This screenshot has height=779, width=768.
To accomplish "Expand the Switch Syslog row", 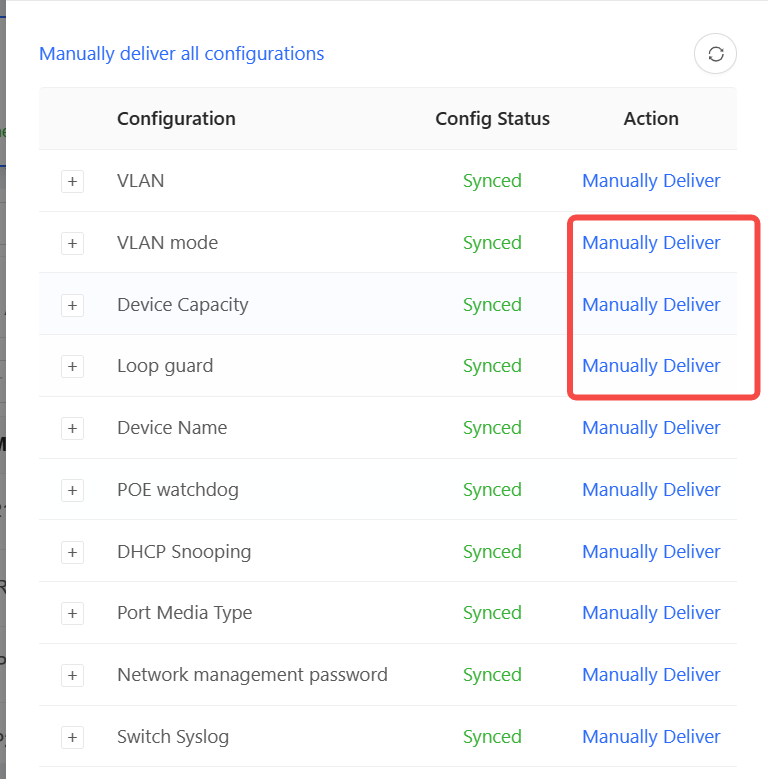I will (73, 737).
